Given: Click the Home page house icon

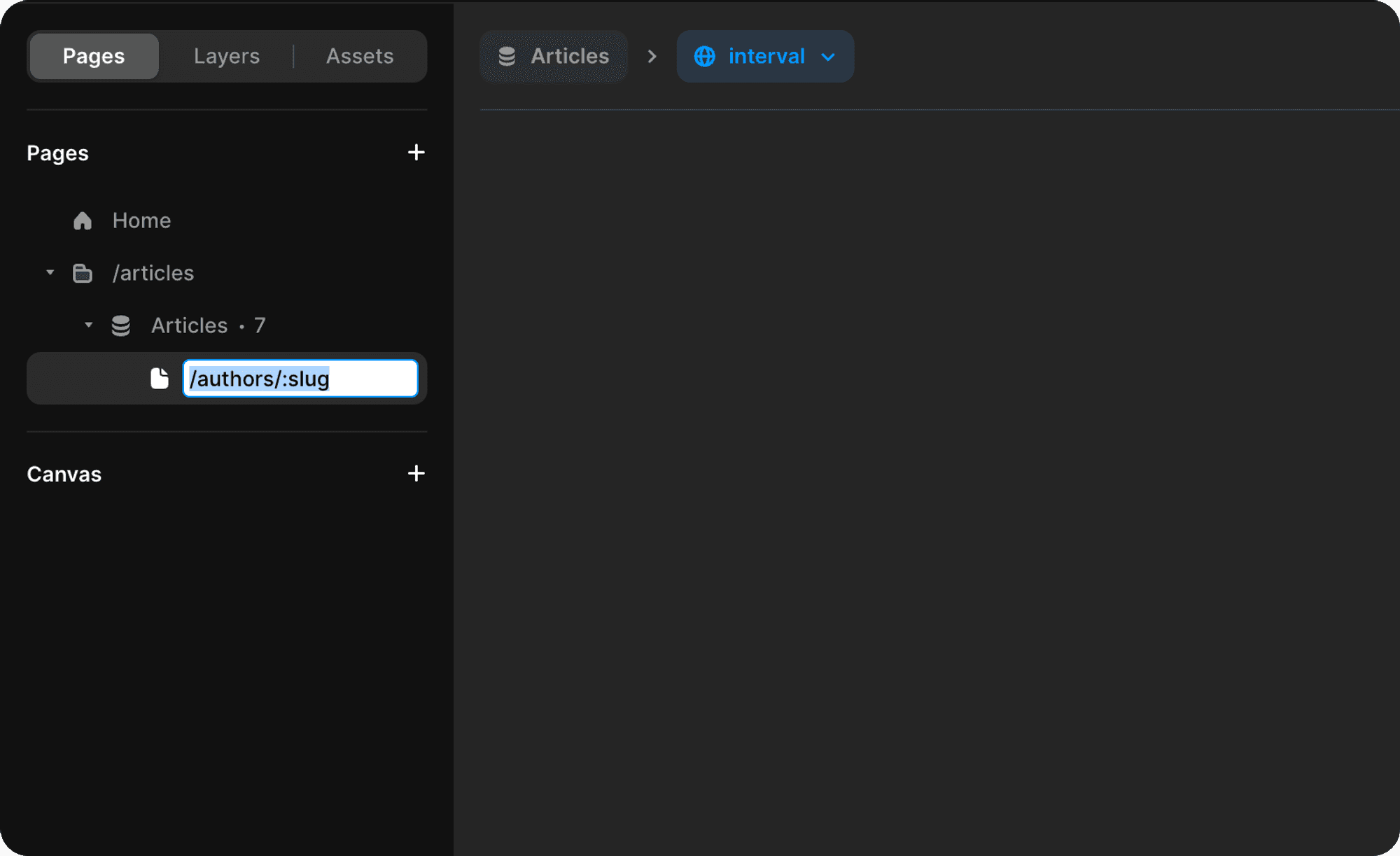Looking at the screenshot, I should pyautogui.click(x=83, y=220).
